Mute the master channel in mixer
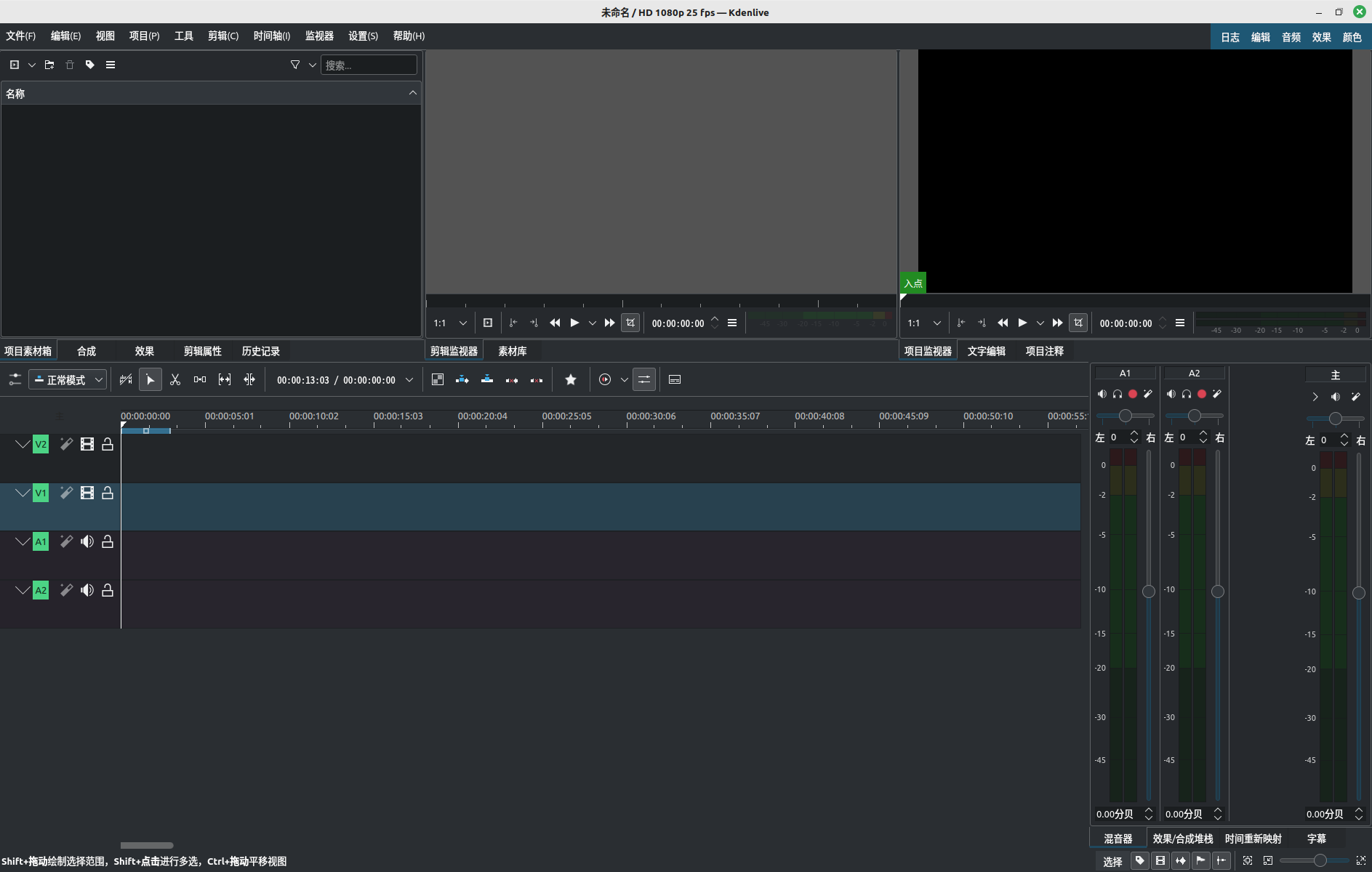1372x872 pixels. [x=1336, y=397]
